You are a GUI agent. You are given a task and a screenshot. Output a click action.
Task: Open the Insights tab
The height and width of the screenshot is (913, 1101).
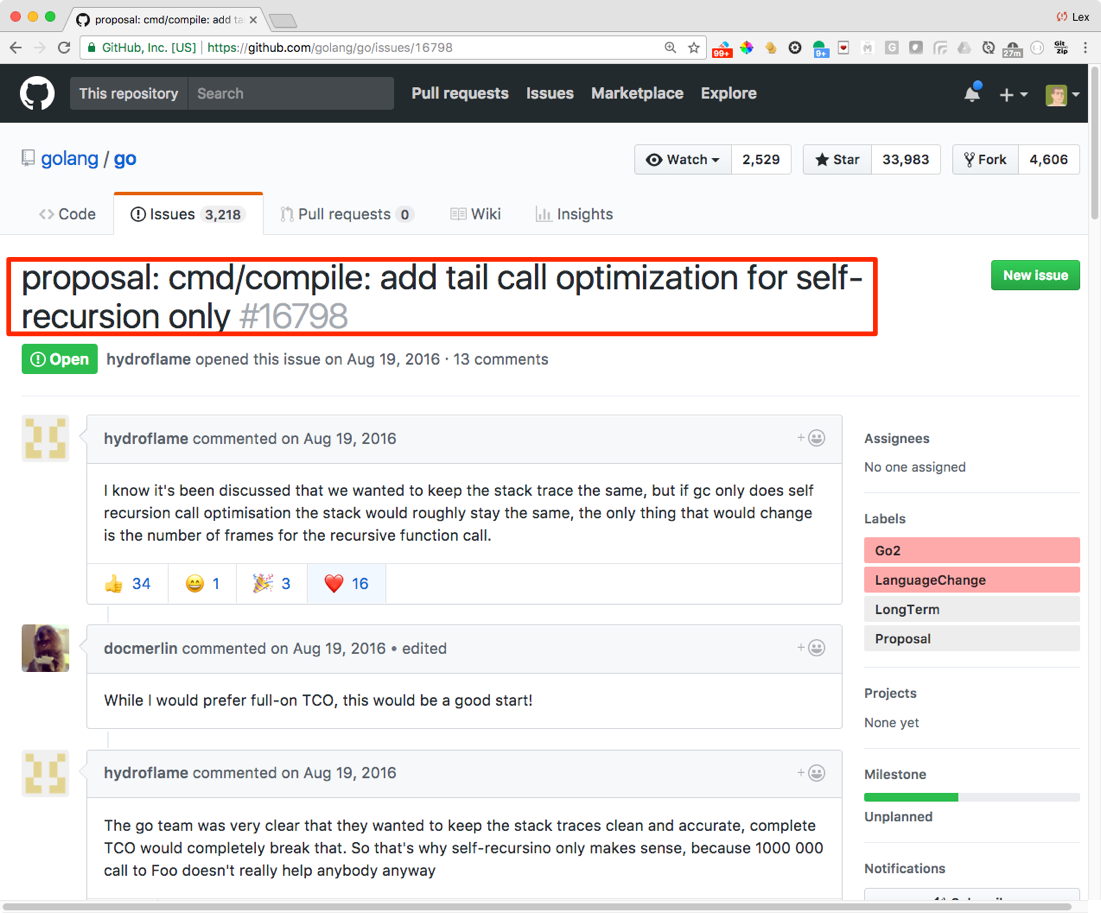pyautogui.click(x=574, y=214)
